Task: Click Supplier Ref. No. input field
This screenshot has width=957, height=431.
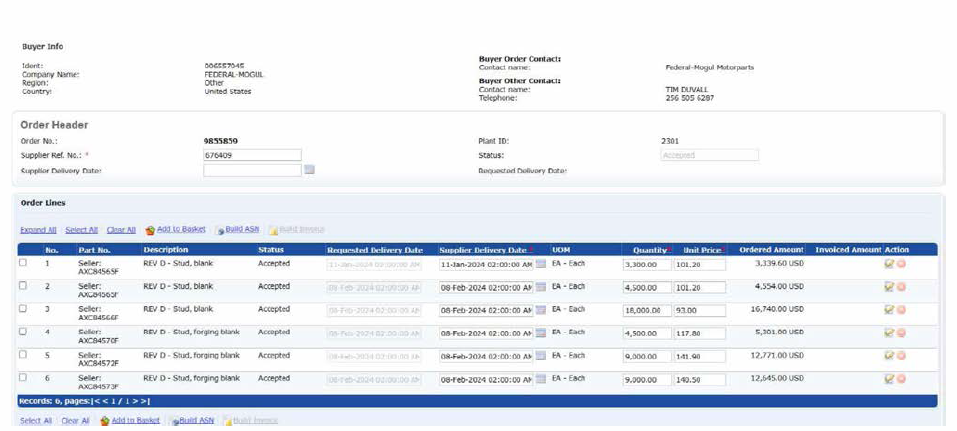Action: tap(252, 155)
